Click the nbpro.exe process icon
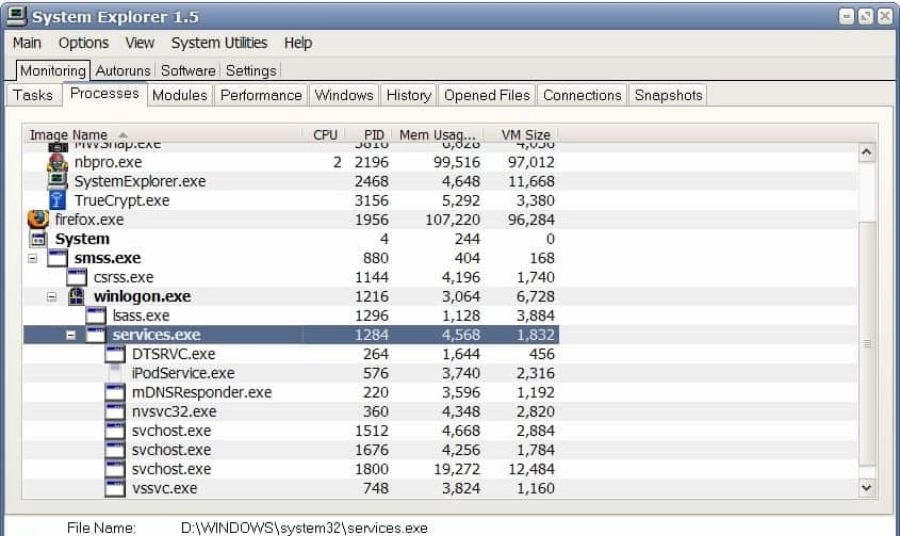This screenshot has height=536, width=900. click(x=57, y=162)
